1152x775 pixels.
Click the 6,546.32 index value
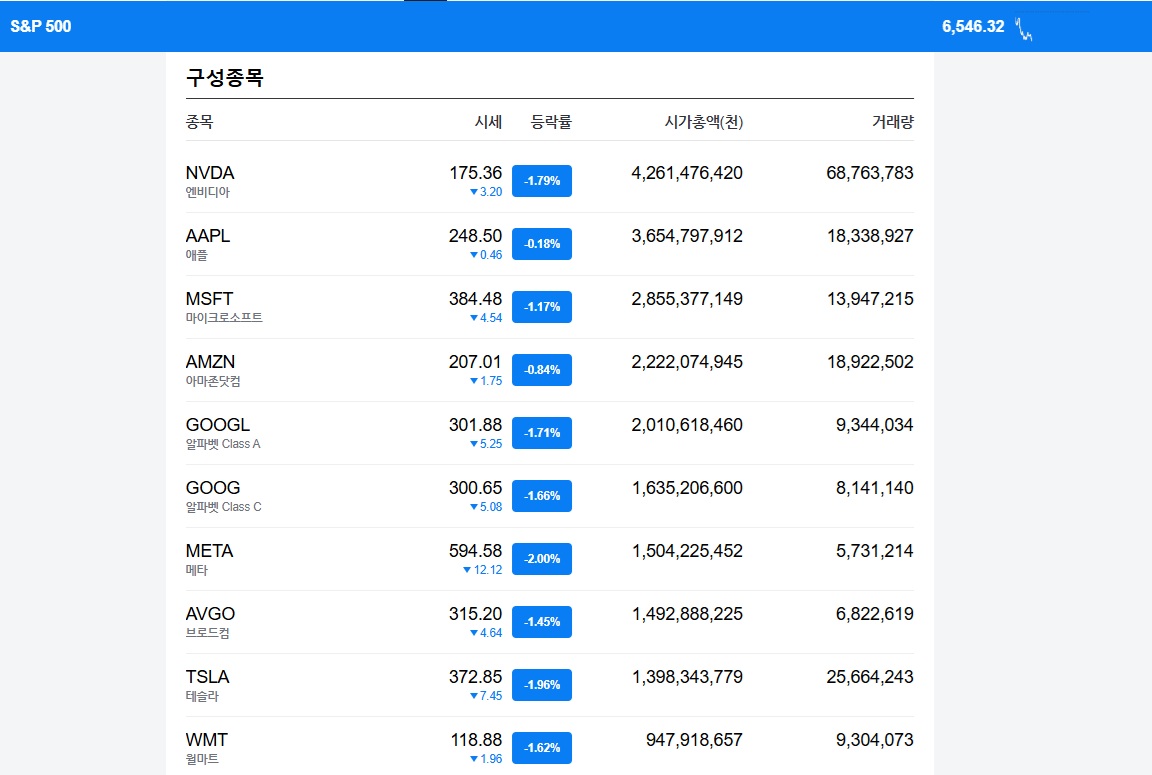[x=973, y=26]
